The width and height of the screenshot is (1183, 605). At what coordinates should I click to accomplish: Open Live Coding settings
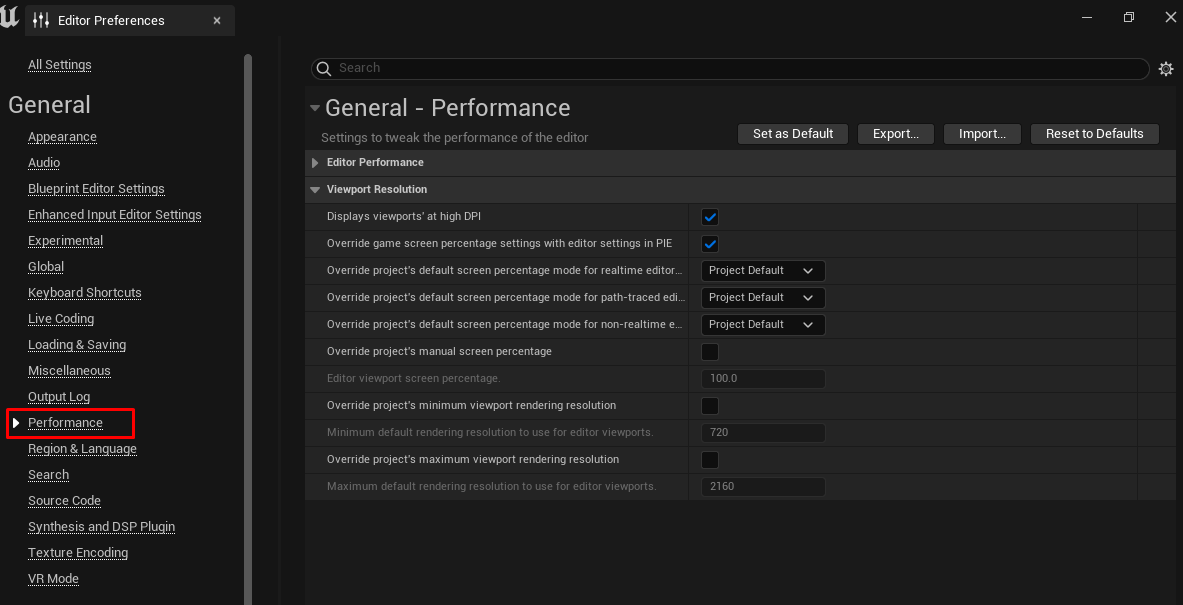pyautogui.click(x=61, y=319)
